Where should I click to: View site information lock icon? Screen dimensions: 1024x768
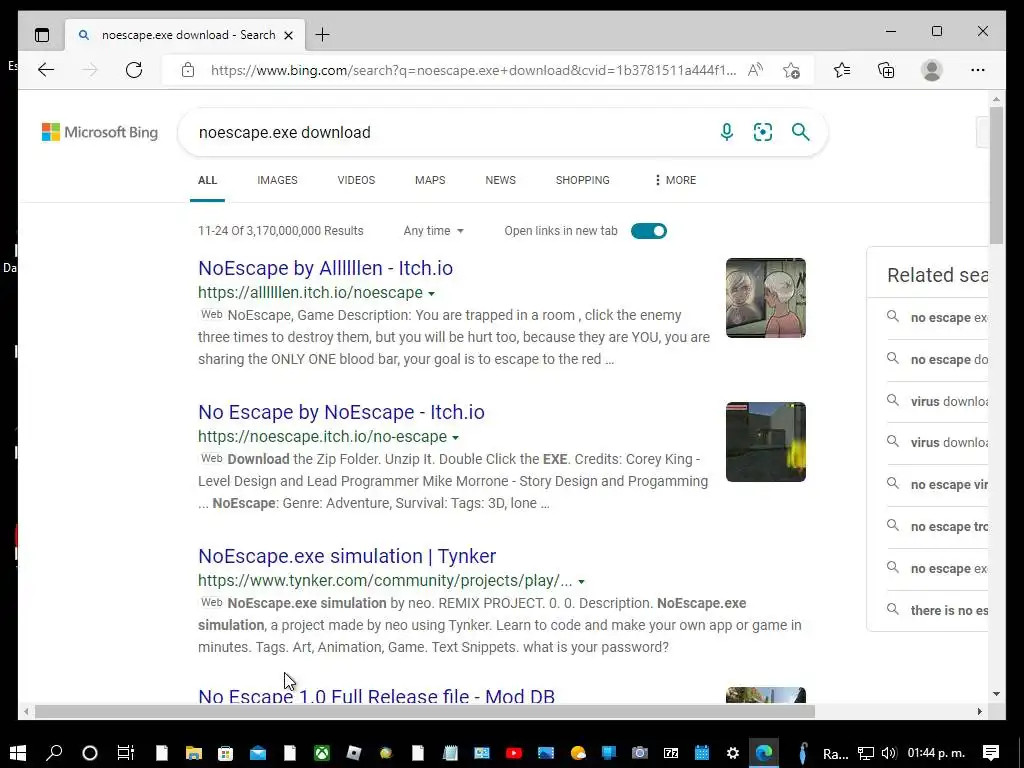coord(188,70)
